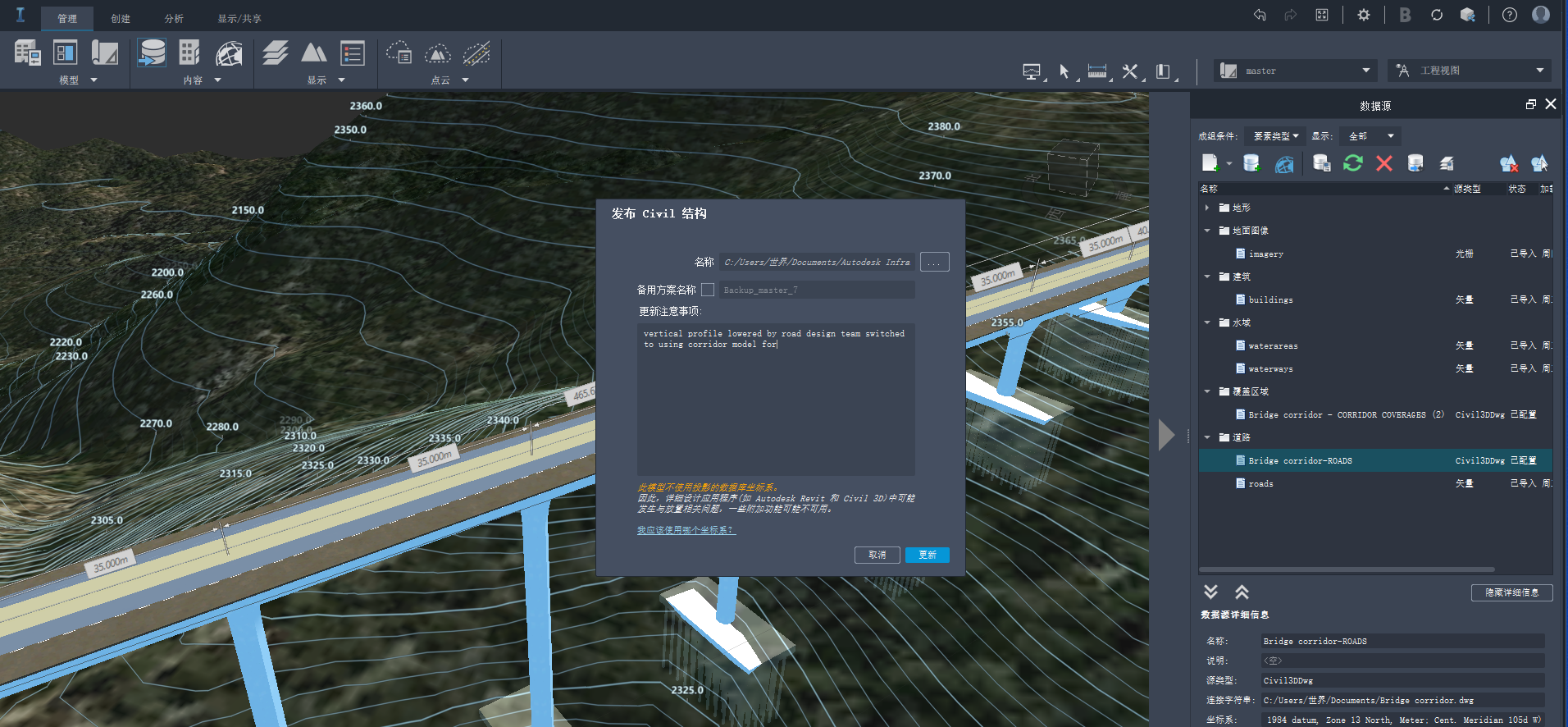Collapse the 水域 tree folder

[x=1207, y=322]
